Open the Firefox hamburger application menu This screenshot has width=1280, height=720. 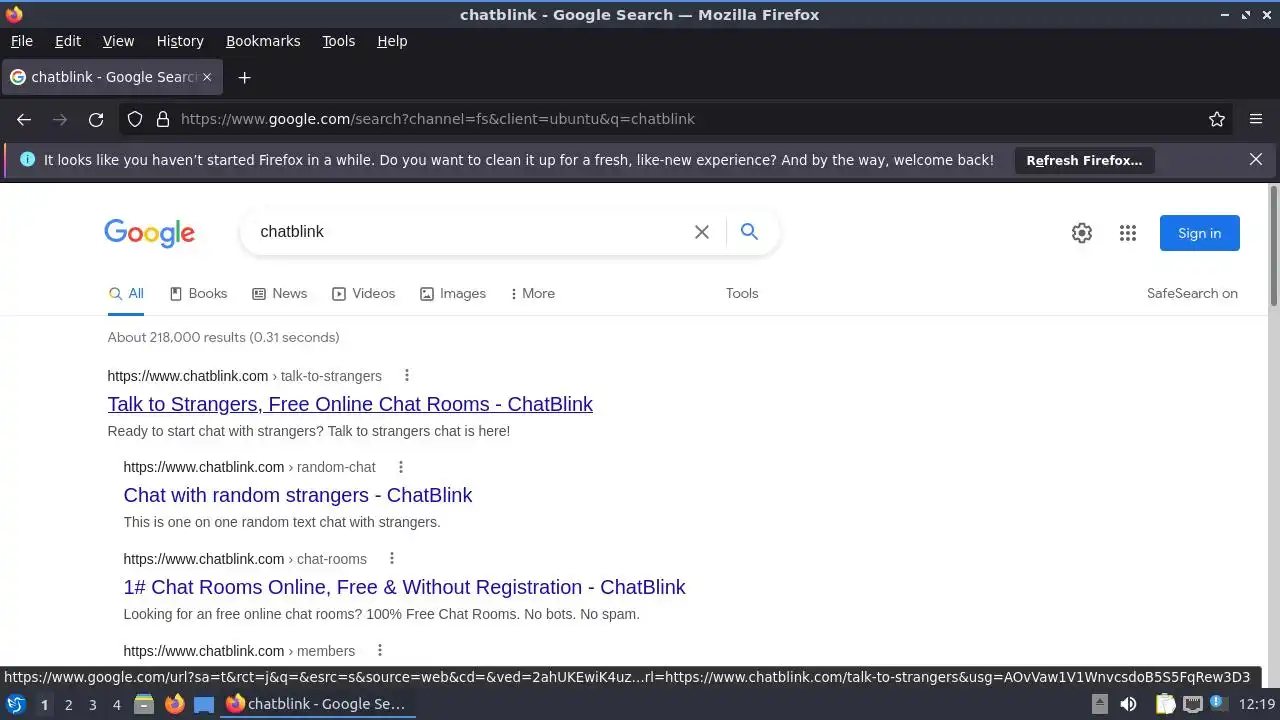point(1256,119)
